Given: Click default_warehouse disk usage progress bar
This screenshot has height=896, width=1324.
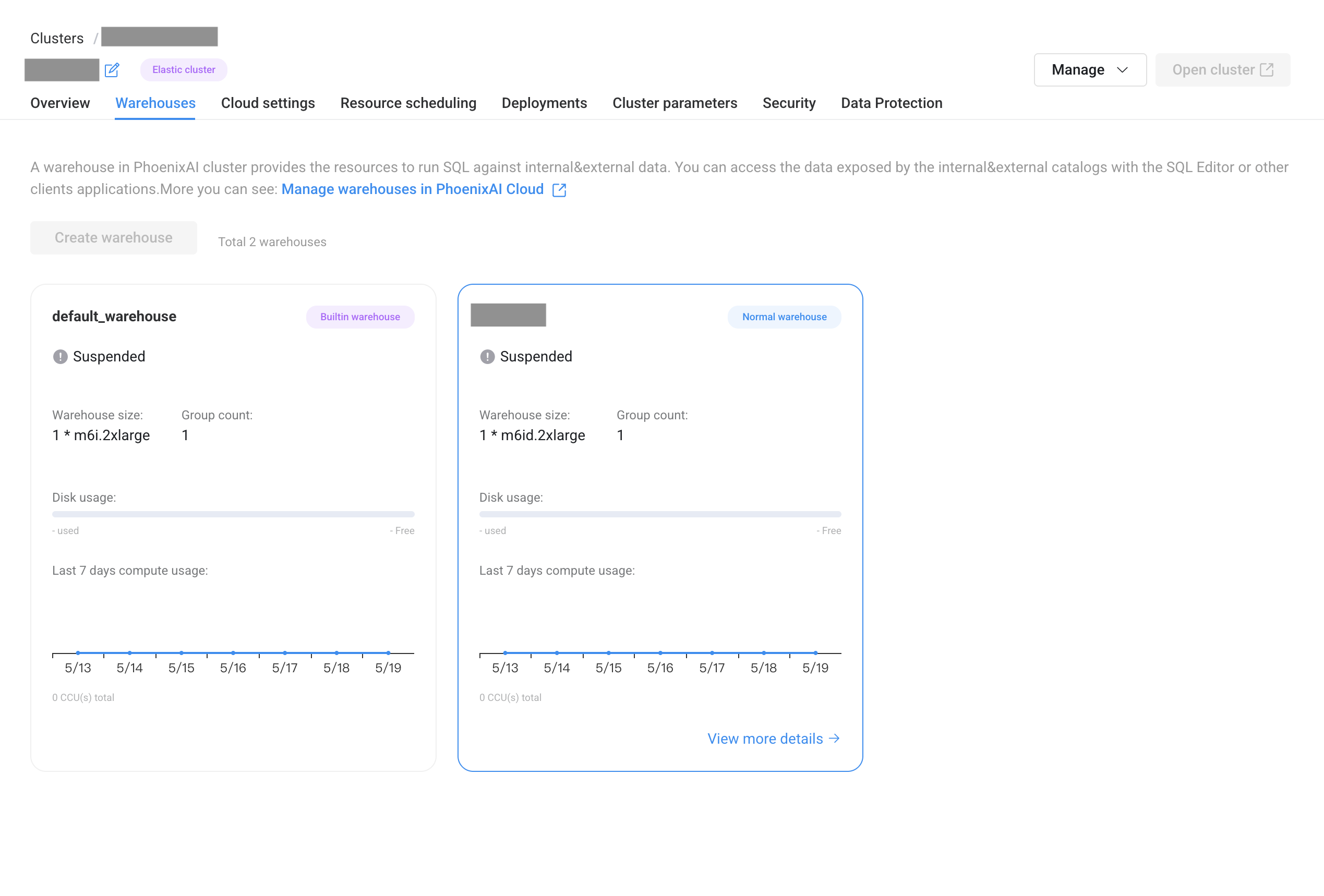Looking at the screenshot, I should coord(233,514).
